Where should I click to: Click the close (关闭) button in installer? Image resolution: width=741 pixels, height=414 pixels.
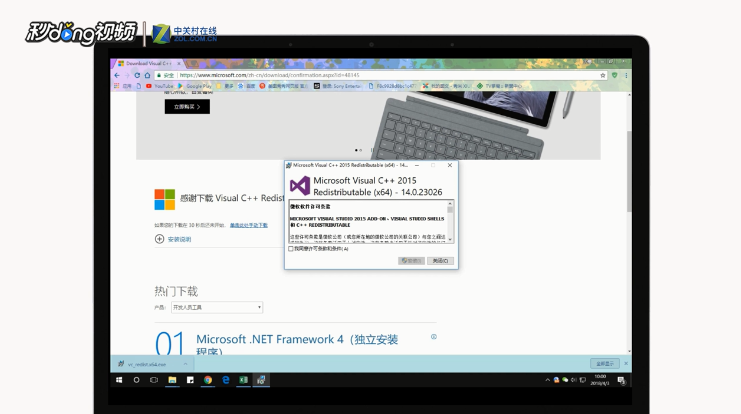(440, 261)
